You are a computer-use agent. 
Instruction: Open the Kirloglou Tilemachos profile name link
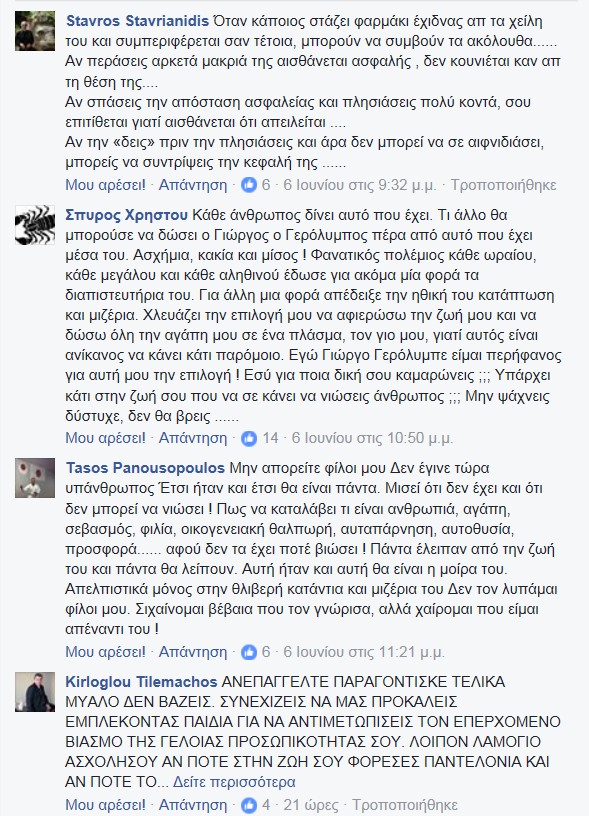pyautogui.click(x=141, y=682)
